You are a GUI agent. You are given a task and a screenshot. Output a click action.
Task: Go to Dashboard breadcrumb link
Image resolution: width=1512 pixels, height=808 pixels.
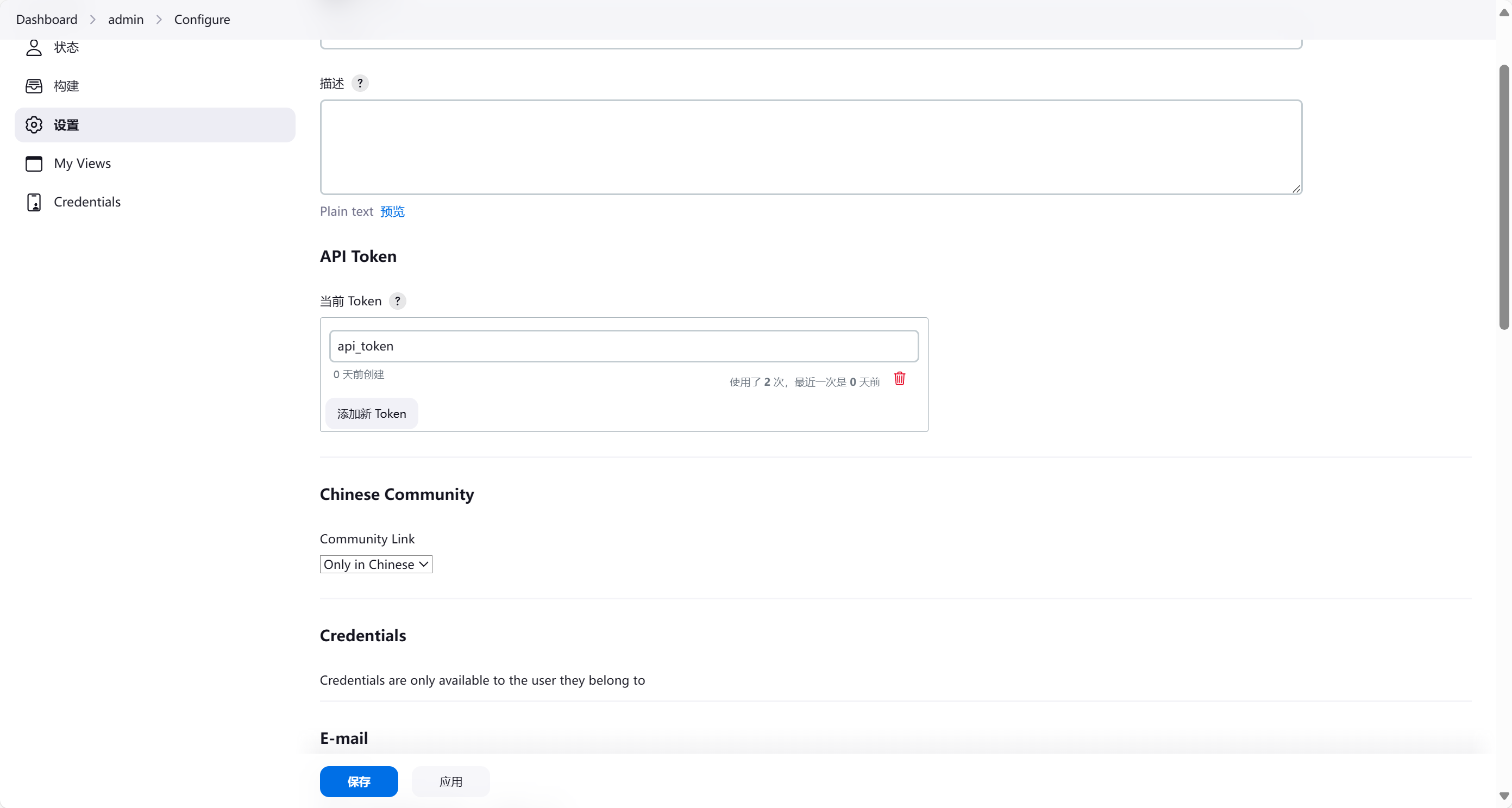coord(46,20)
